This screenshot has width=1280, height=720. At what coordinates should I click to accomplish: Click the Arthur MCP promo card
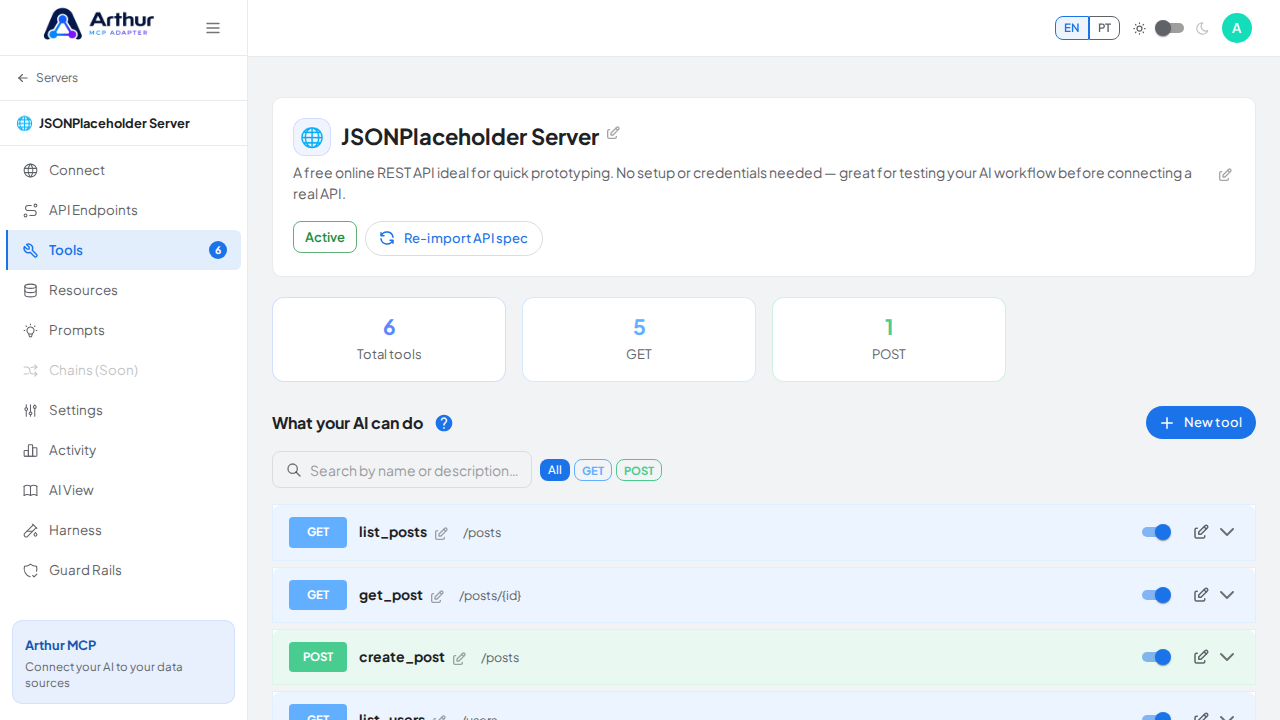(x=124, y=662)
